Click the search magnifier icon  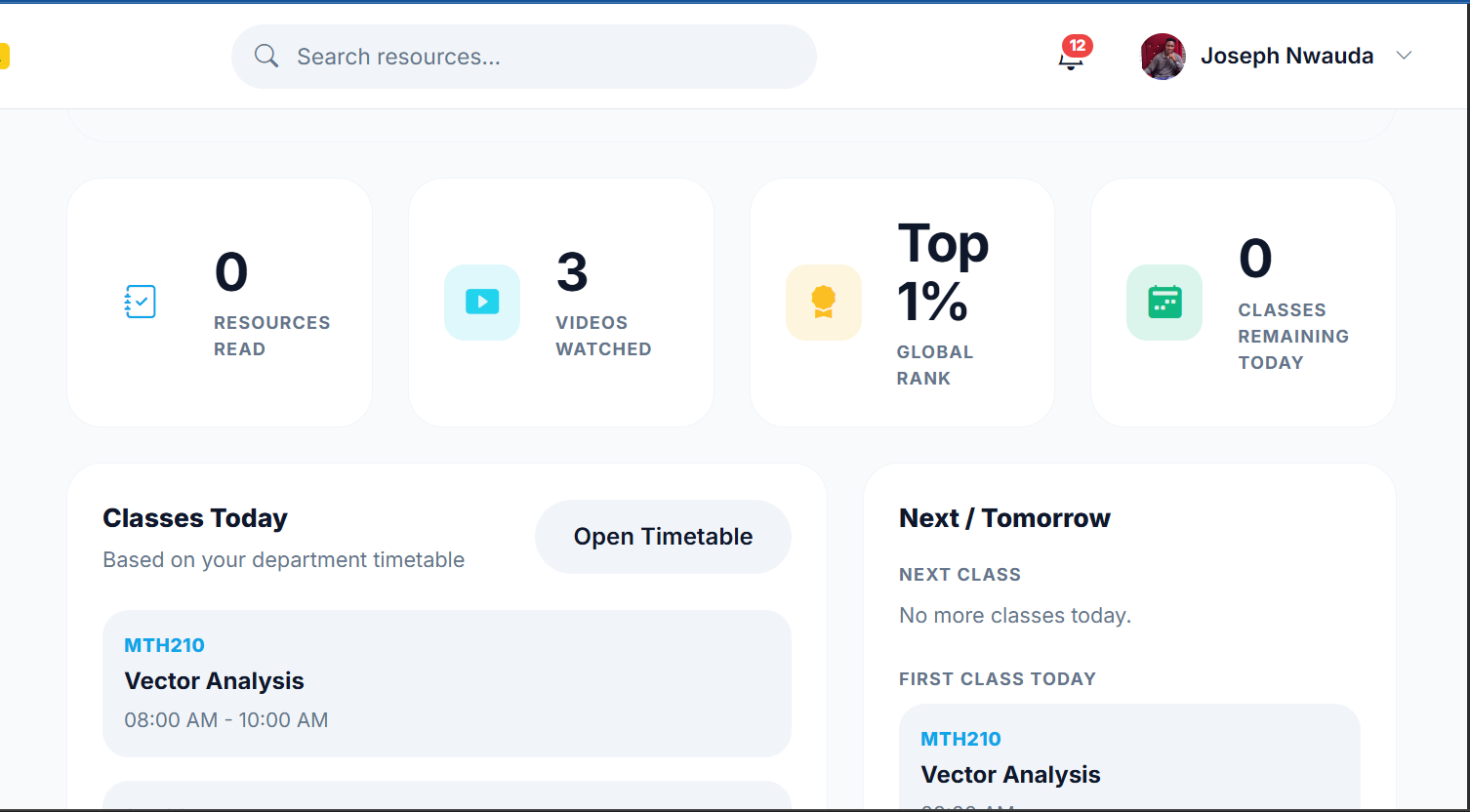click(265, 56)
